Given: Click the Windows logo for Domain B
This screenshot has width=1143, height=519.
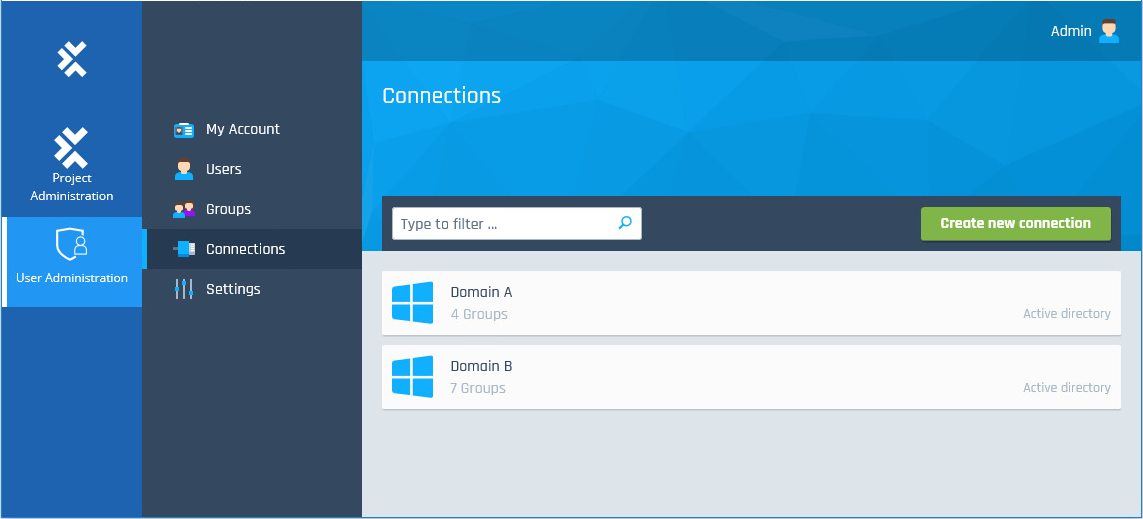Looking at the screenshot, I should 413,376.
